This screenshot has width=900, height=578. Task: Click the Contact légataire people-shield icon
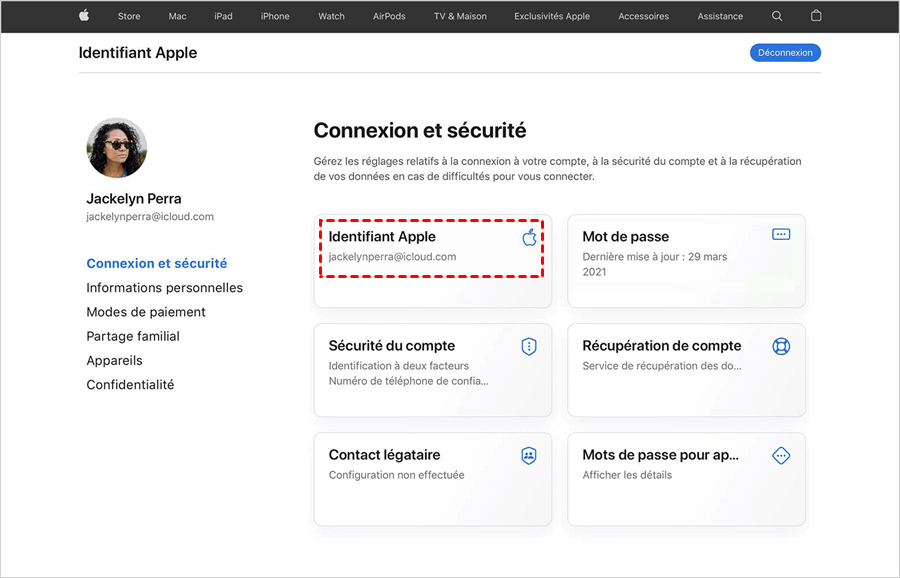[x=529, y=455]
